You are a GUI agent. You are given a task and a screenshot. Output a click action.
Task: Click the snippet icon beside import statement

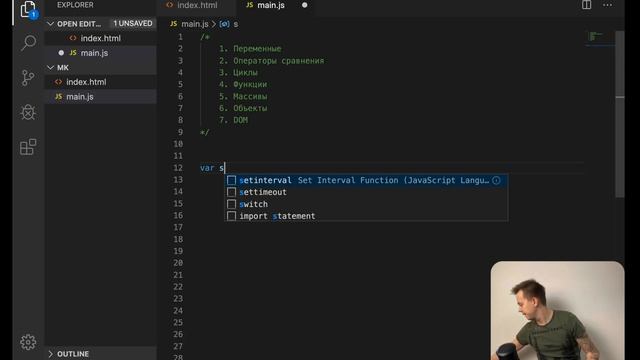231,216
